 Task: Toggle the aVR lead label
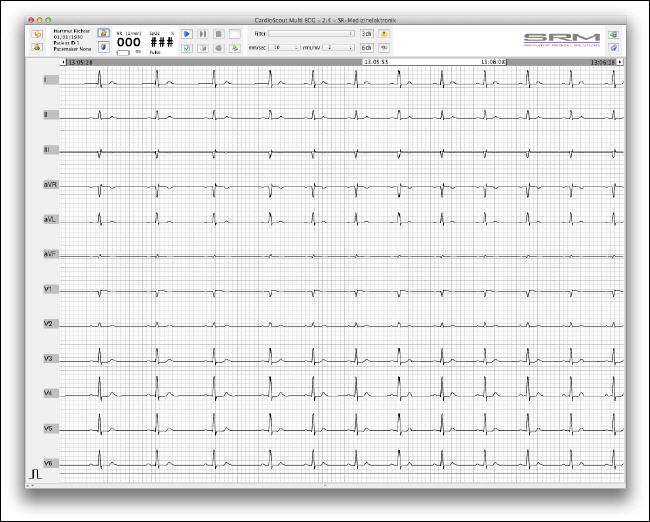(x=50, y=185)
